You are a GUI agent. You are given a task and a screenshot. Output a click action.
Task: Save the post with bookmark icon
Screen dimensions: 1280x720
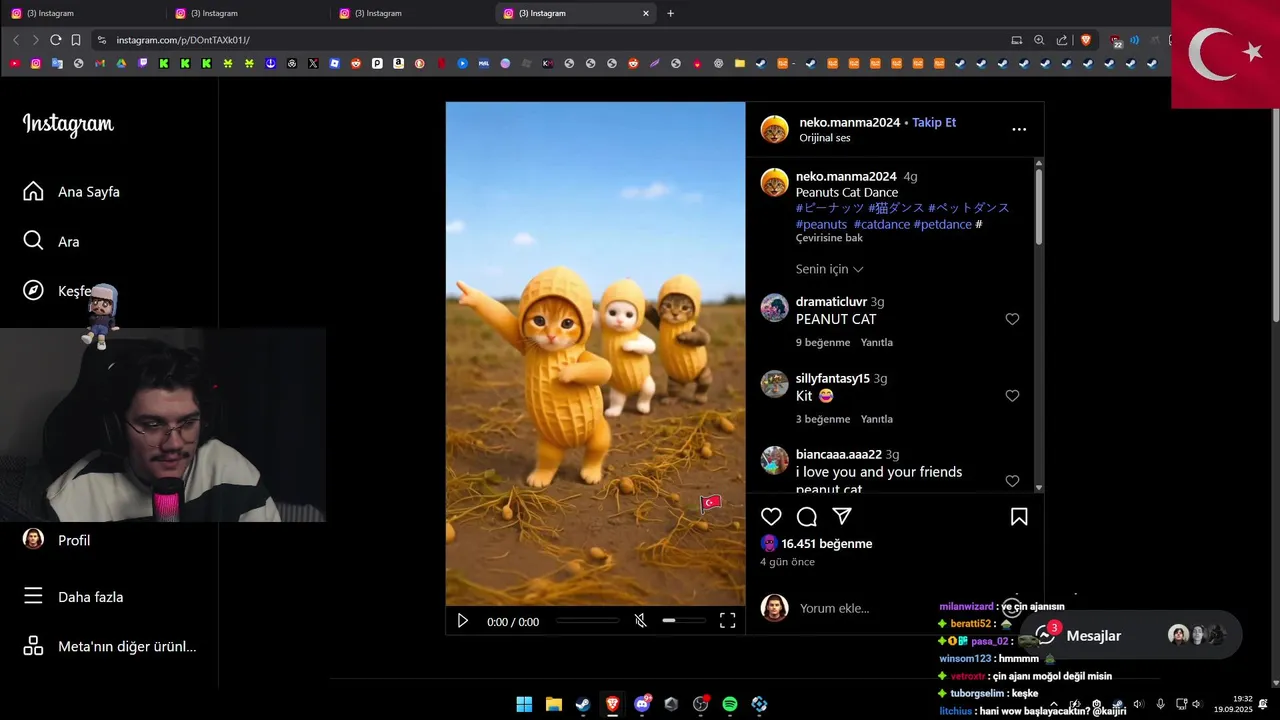point(1019,516)
